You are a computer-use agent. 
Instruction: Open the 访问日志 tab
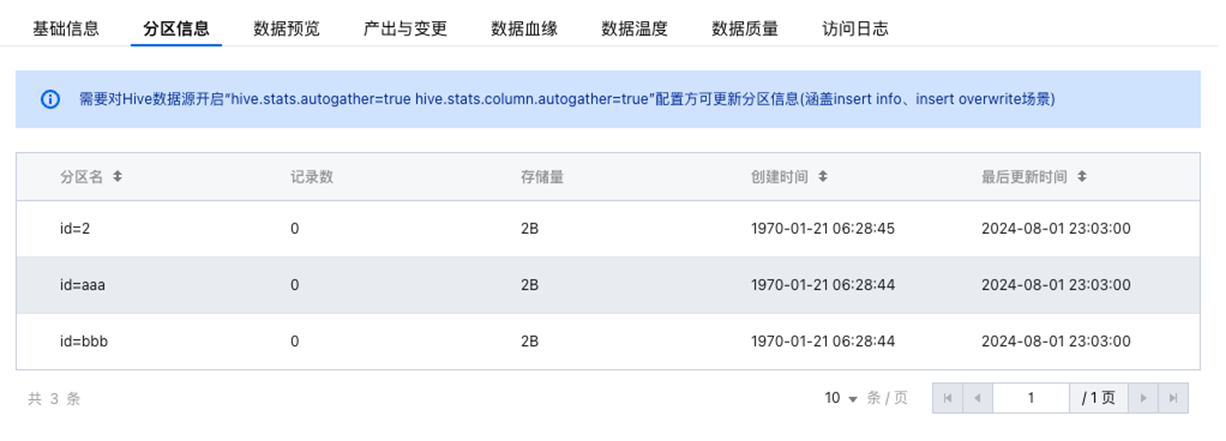(x=855, y=29)
